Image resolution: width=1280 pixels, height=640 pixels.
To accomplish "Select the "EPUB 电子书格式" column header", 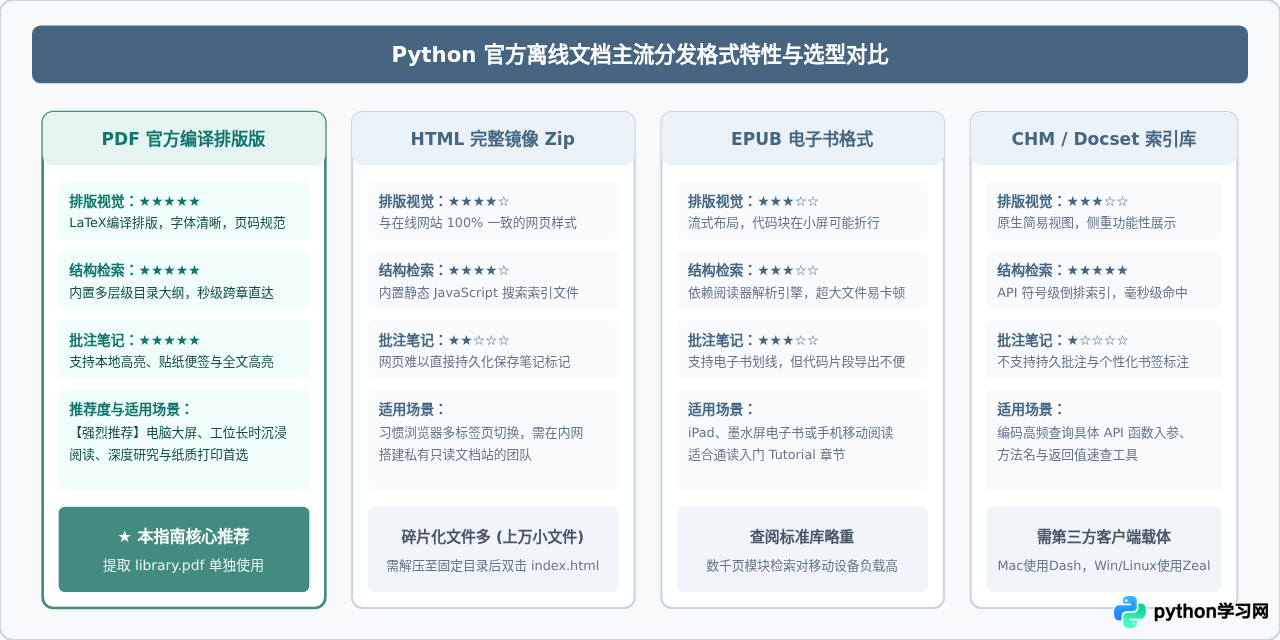I will coord(802,139).
